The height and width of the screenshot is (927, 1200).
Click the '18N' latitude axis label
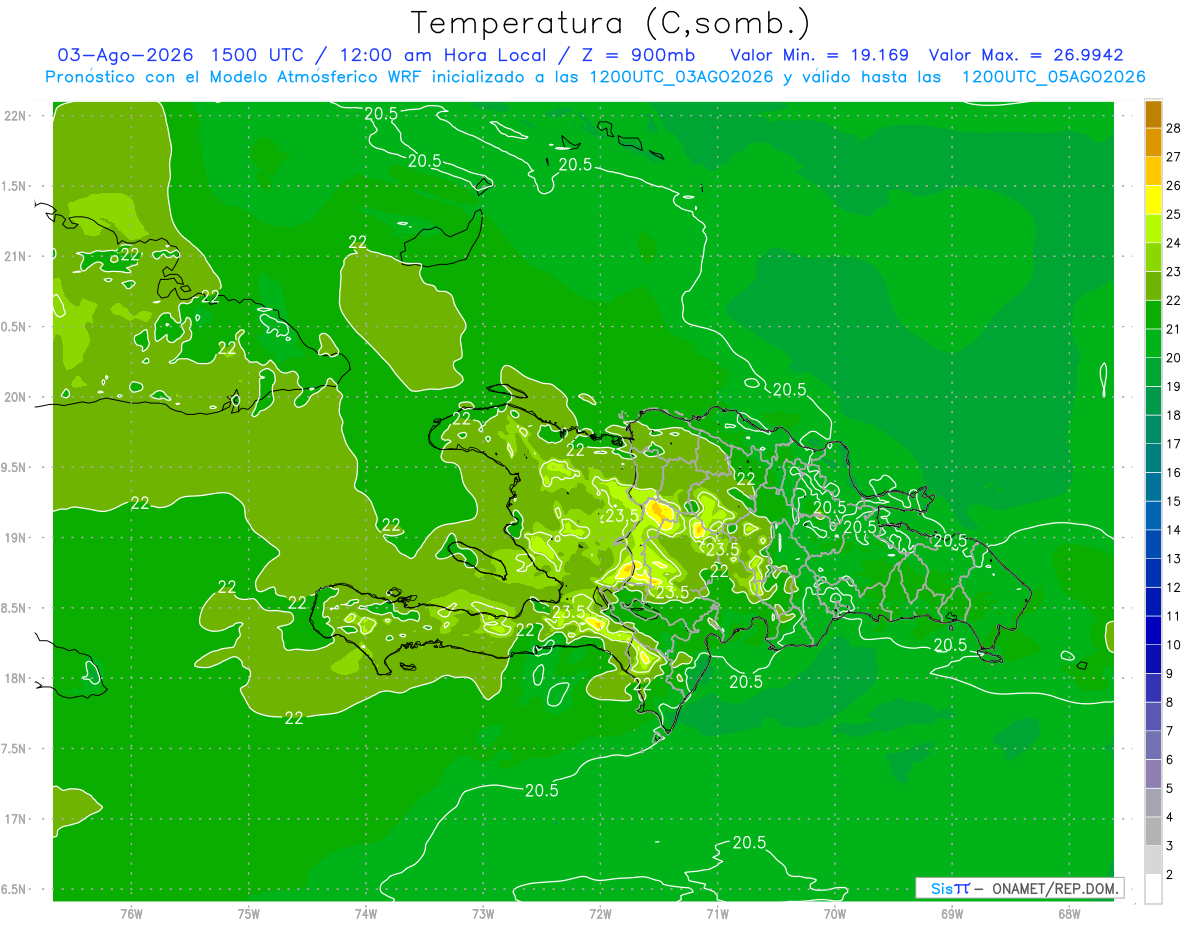coord(14,678)
